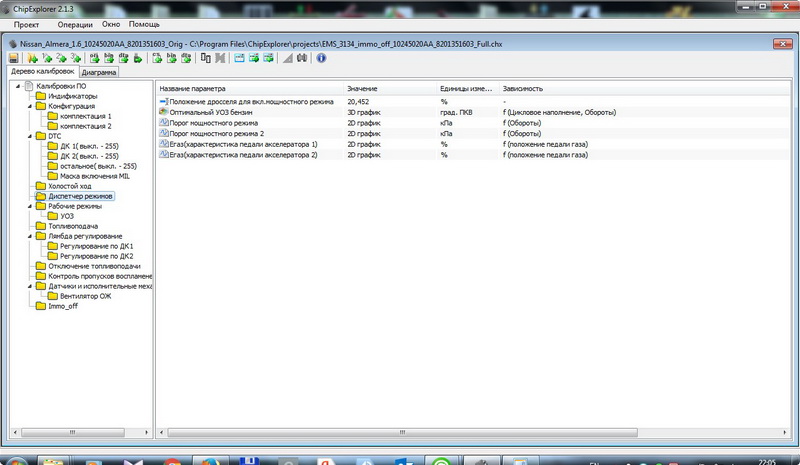The height and width of the screenshot is (465, 800).
Task: Select the Холостой ход folder
Action: [x=69, y=186]
